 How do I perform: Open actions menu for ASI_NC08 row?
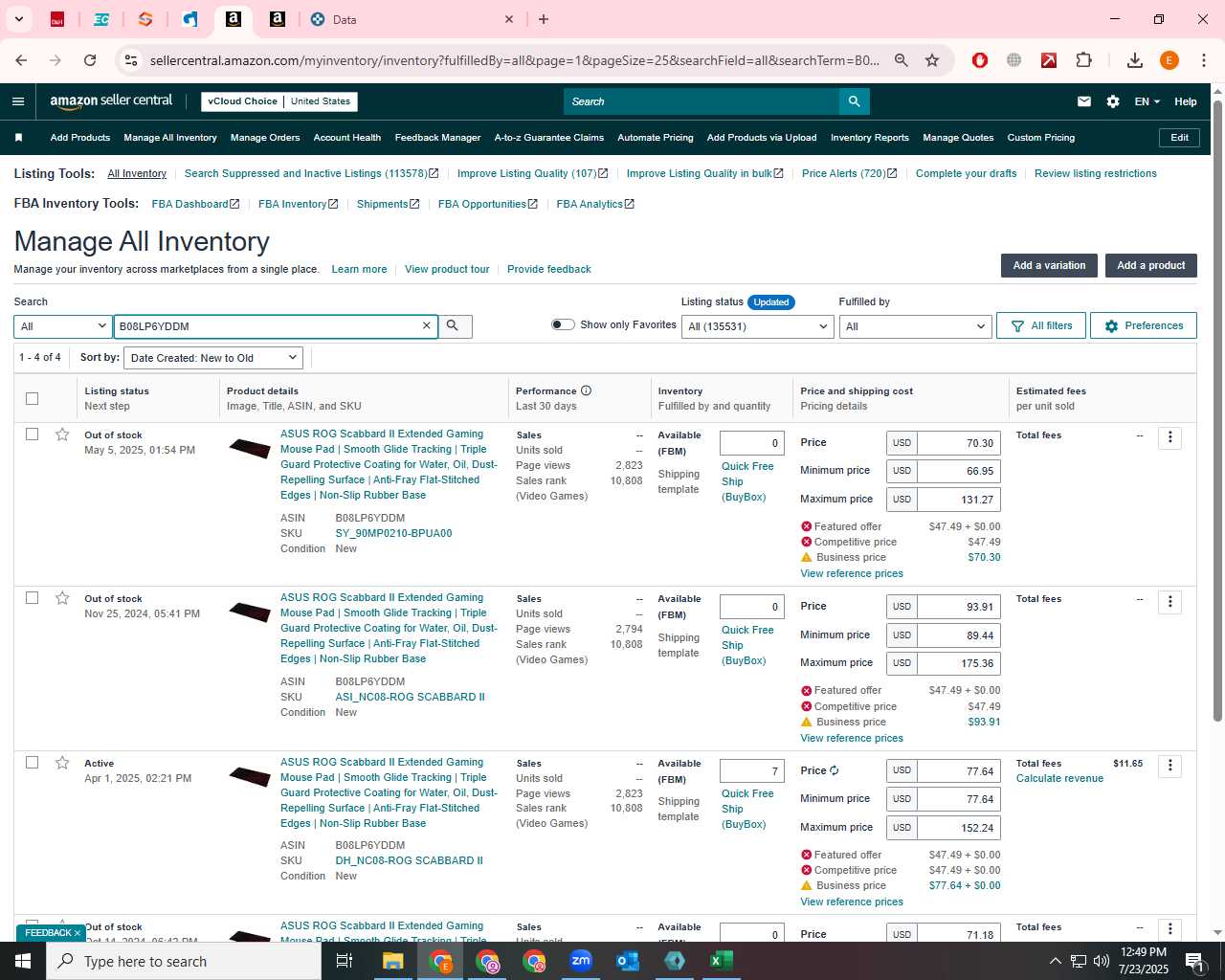coord(1169,602)
